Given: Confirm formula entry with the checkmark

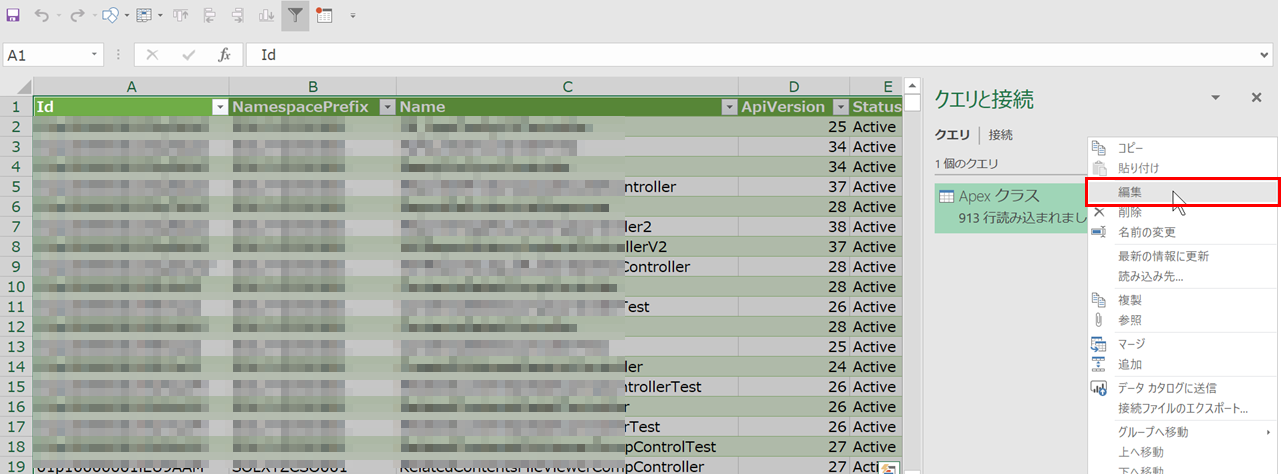Looking at the screenshot, I should coord(188,55).
